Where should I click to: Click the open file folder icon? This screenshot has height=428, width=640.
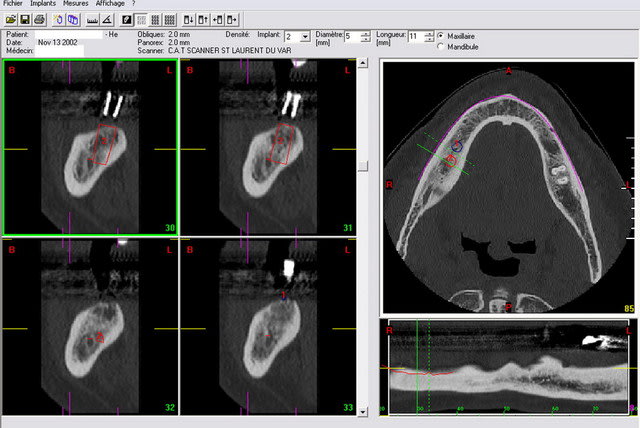pyautogui.click(x=10, y=19)
